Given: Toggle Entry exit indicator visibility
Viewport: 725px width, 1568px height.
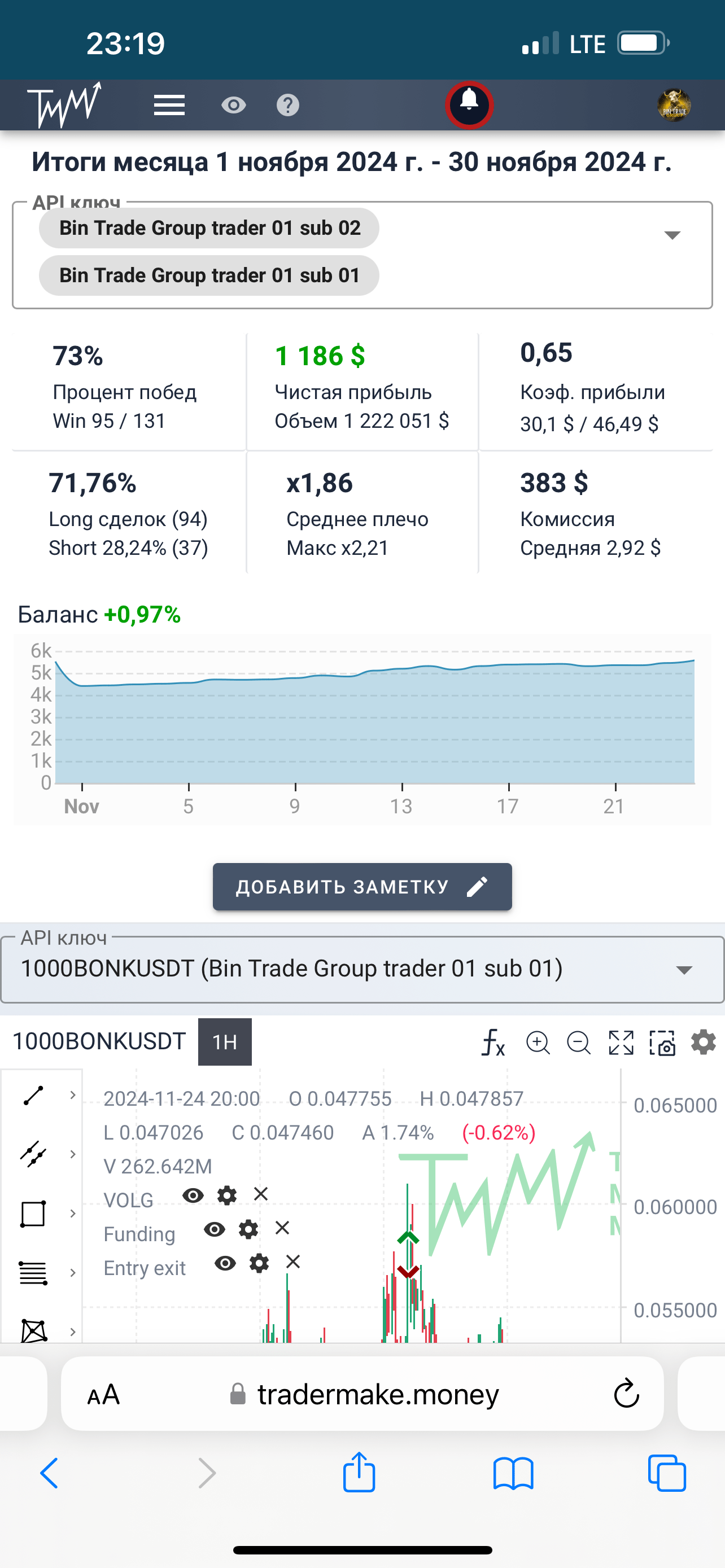Looking at the screenshot, I should pyautogui.click(x=225, y=1263).
